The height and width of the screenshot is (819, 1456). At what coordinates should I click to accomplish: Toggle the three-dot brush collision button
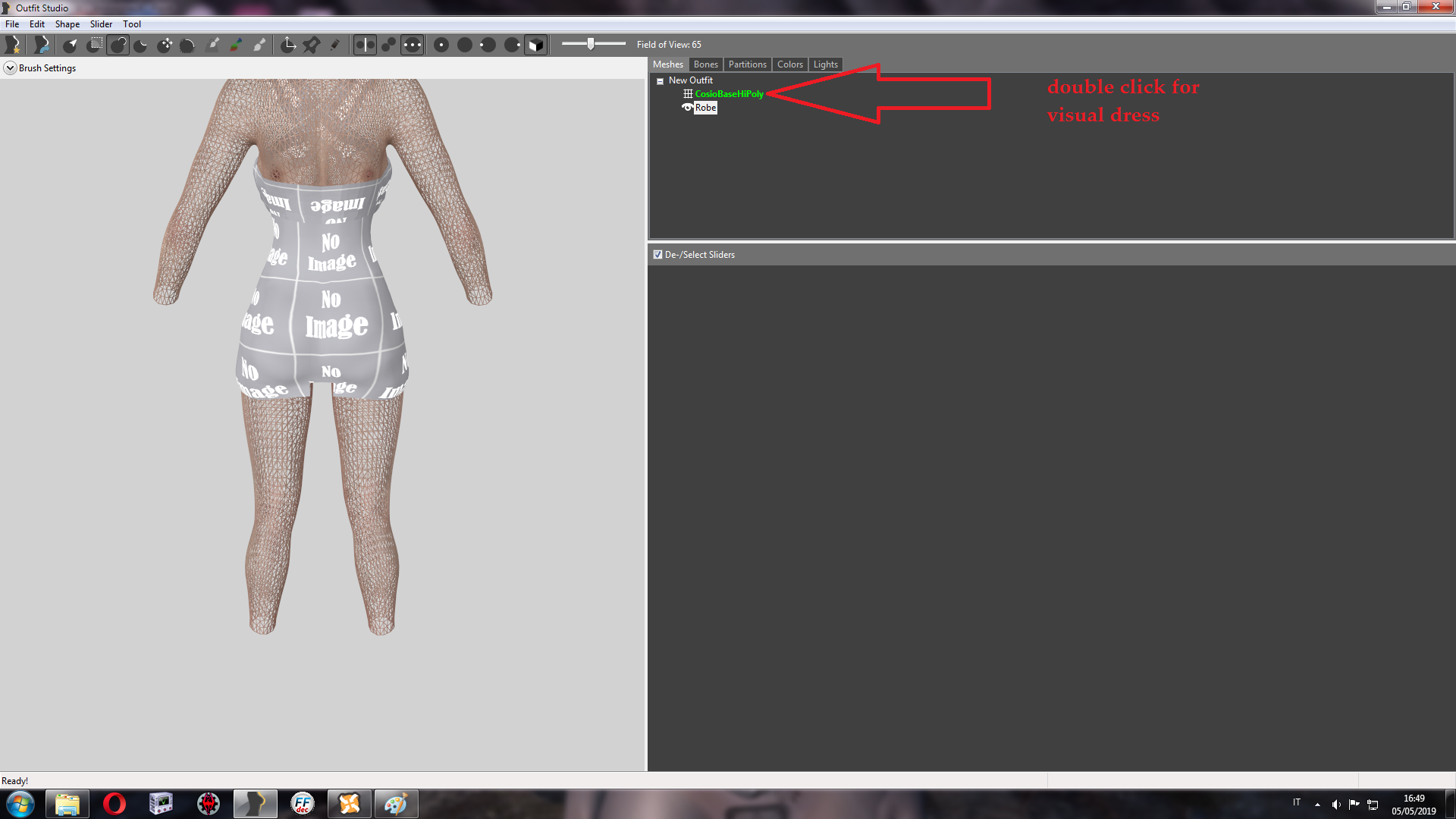pos(412,45)
